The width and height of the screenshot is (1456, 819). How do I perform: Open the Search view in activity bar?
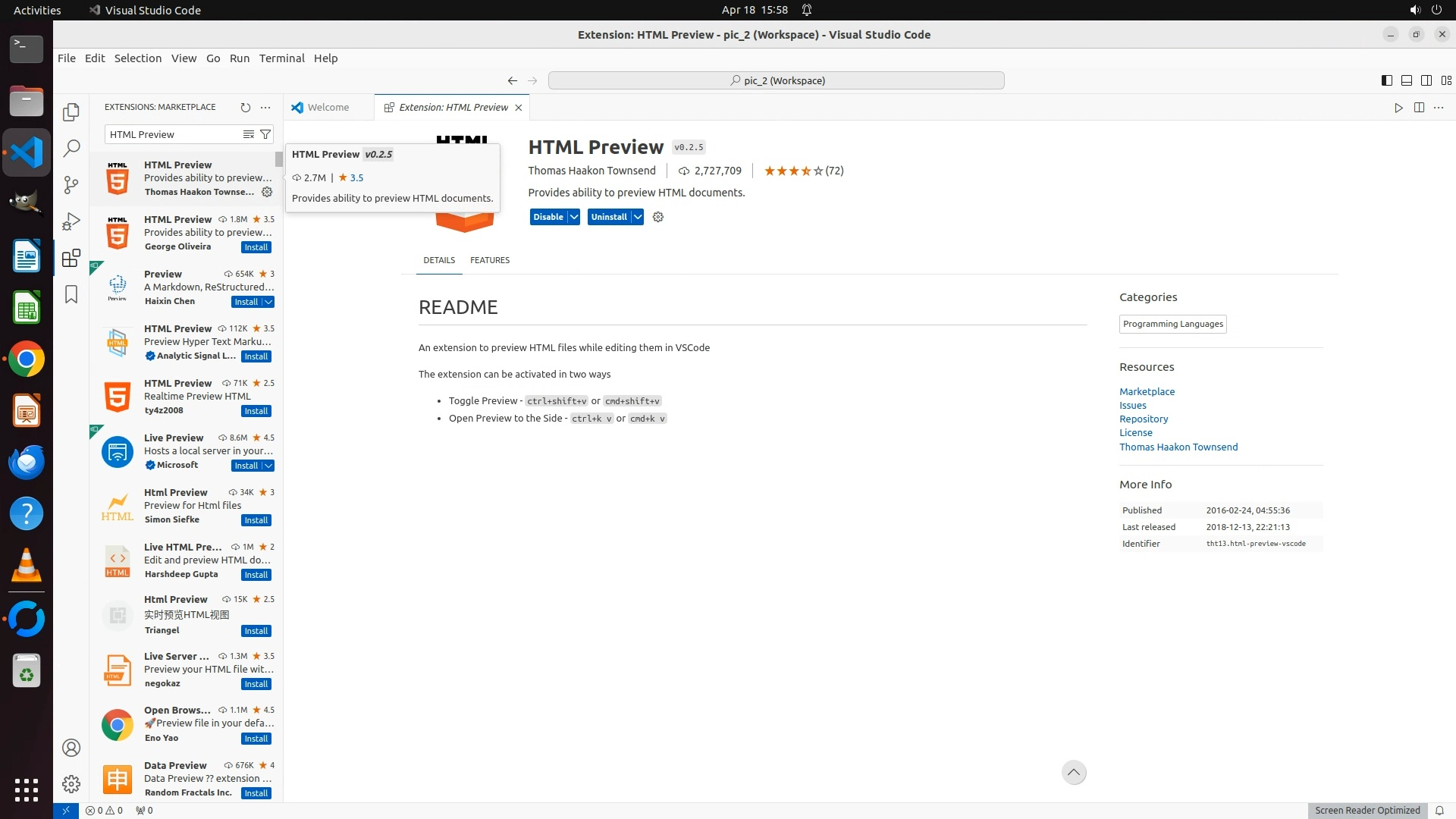pyautogui.click(x=71, y=148)
